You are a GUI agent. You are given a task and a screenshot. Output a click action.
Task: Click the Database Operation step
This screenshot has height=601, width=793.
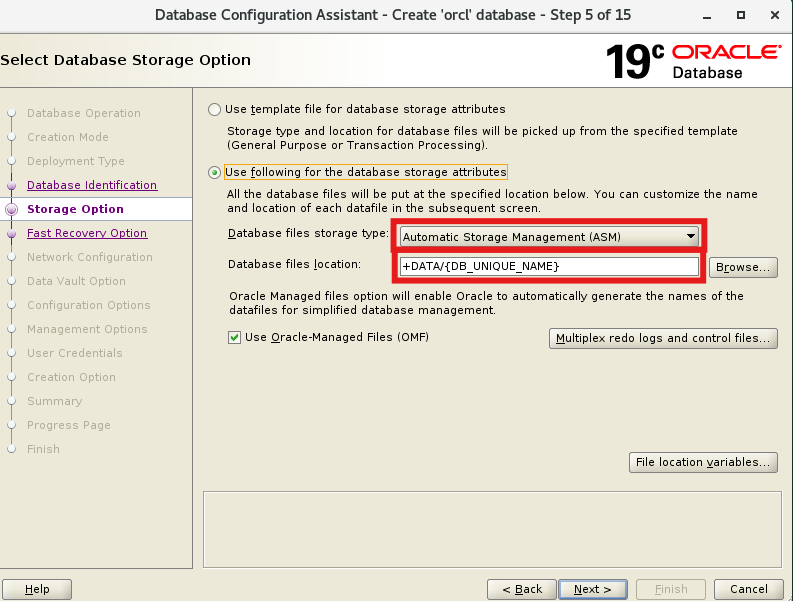[x=84, y=113]
